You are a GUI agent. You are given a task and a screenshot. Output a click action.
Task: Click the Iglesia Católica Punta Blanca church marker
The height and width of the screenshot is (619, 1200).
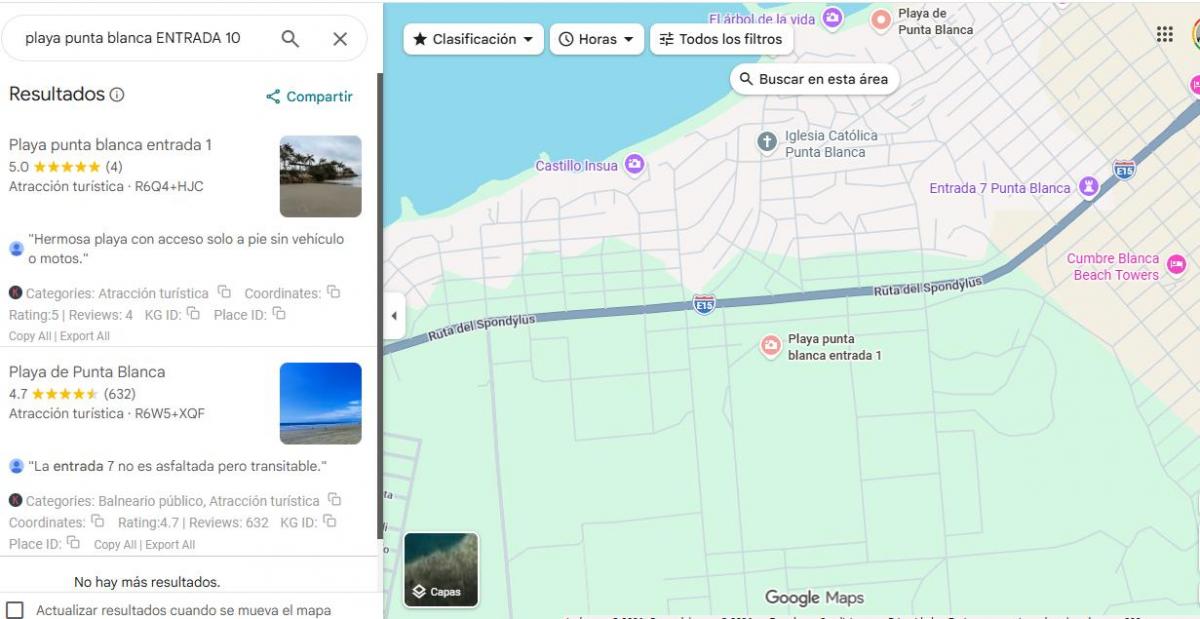point(767,142)
